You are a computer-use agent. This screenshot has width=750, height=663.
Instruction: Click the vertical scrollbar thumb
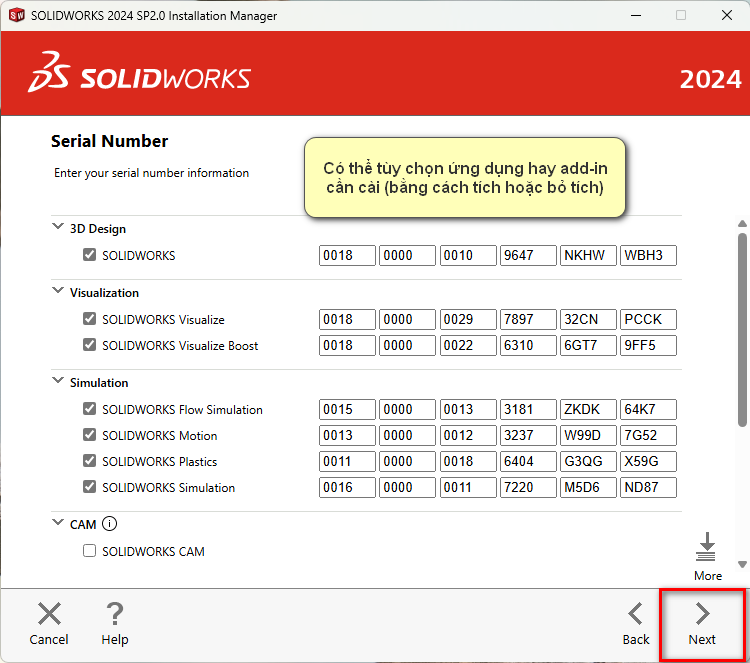point(742,330)
